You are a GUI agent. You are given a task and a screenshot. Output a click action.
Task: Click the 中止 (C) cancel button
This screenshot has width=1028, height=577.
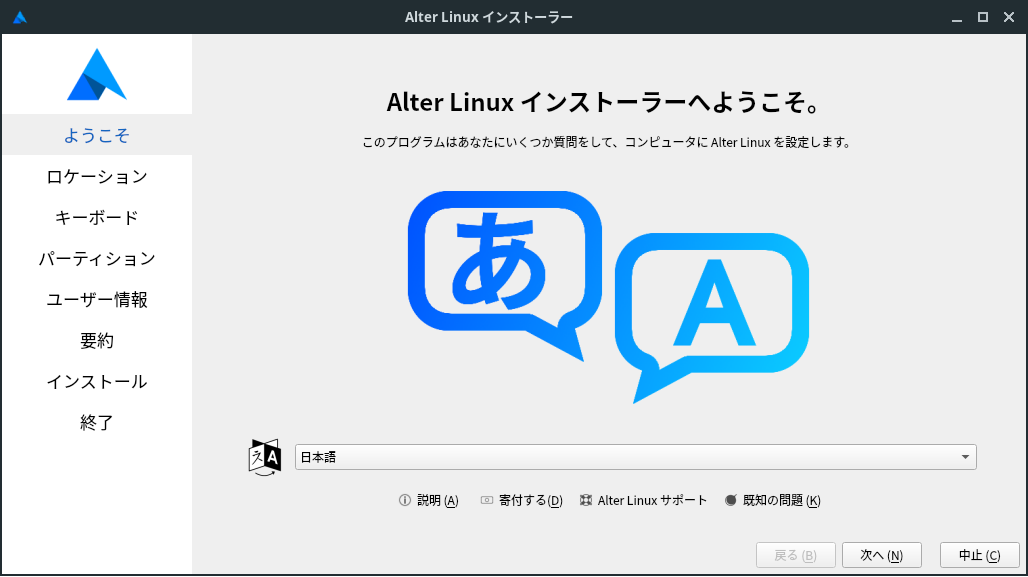[979, 555]
